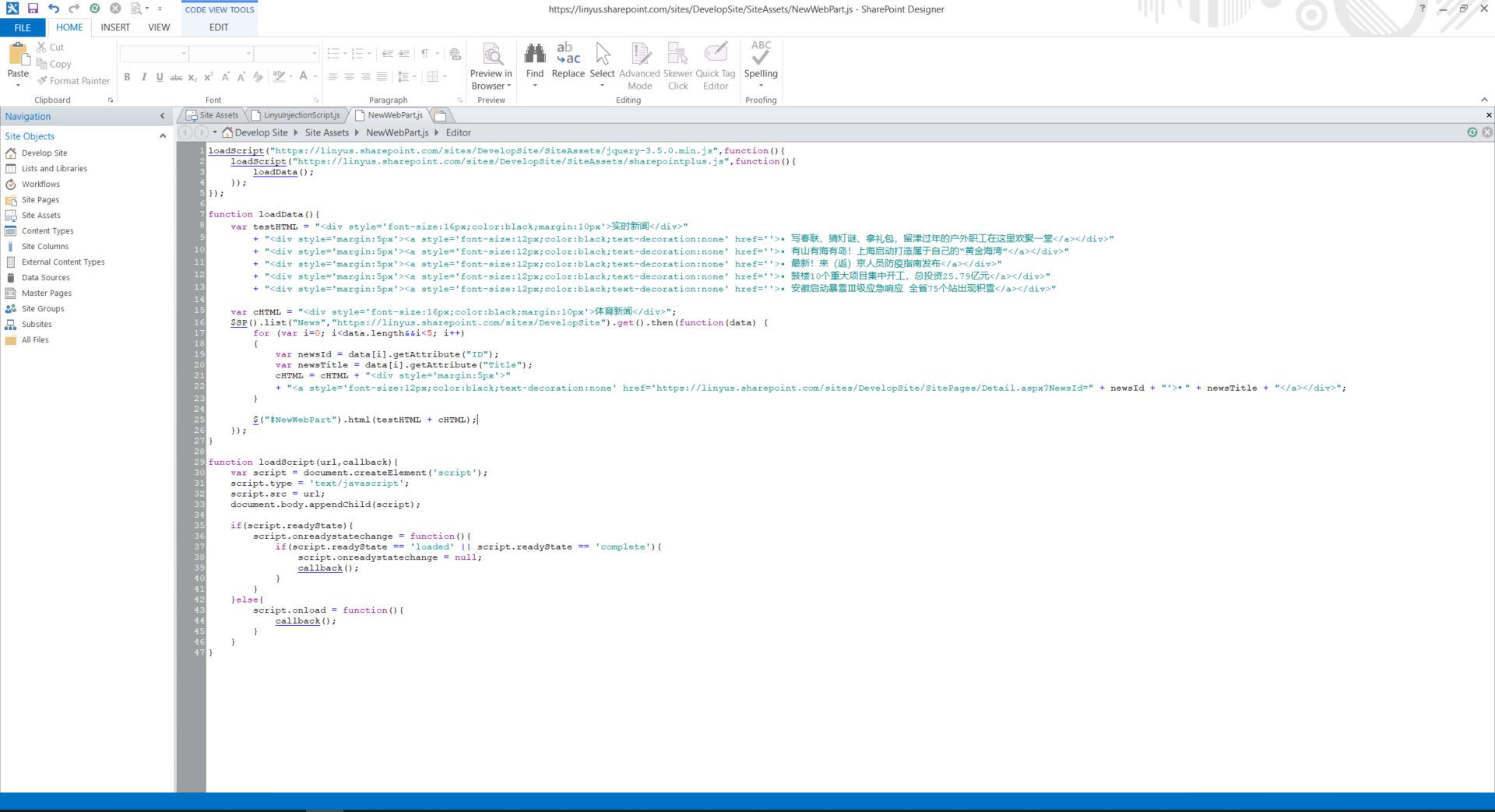Screen dimensions: 1495x812
Task: Click the gray Stop icon in quick access toolbar
Action: [x=115, y=9]
